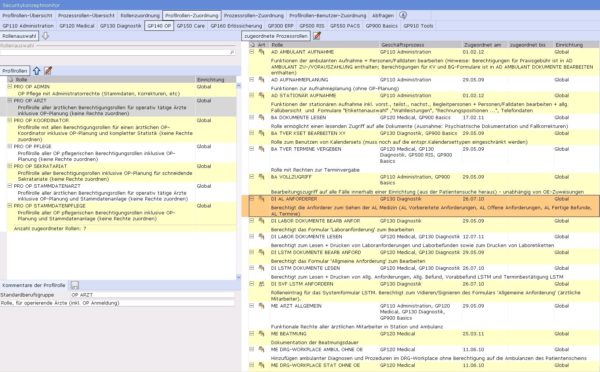Open the Prozessrollen-Übersicht tab
600x372 pixels.
click(x=86, y=15)
